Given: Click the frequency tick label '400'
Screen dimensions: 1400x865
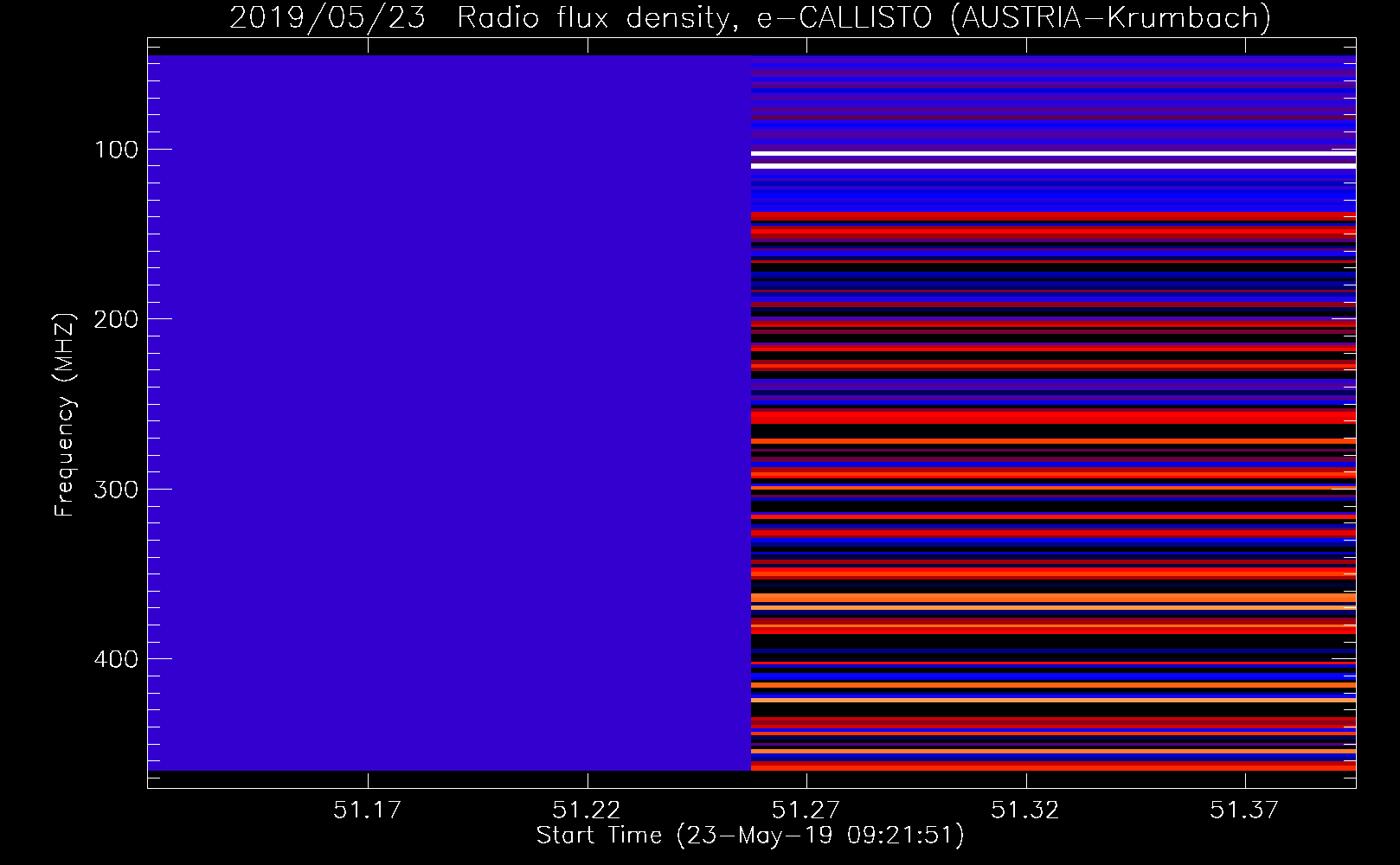Looking at the screenshot, I should pyautogui.click(x=117, y=659).
